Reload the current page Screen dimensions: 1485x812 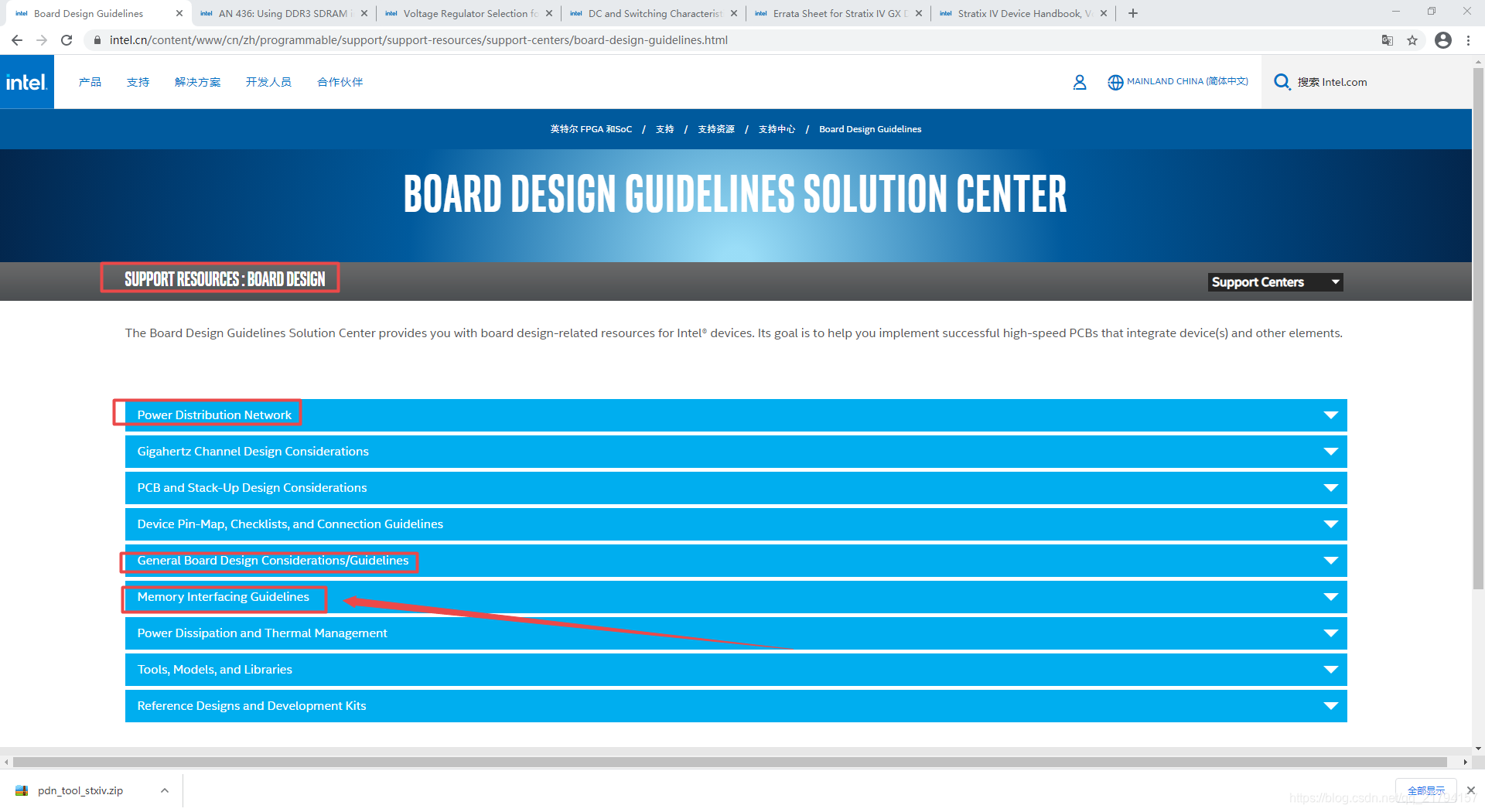pyautogui.click(x=67, y=40)
